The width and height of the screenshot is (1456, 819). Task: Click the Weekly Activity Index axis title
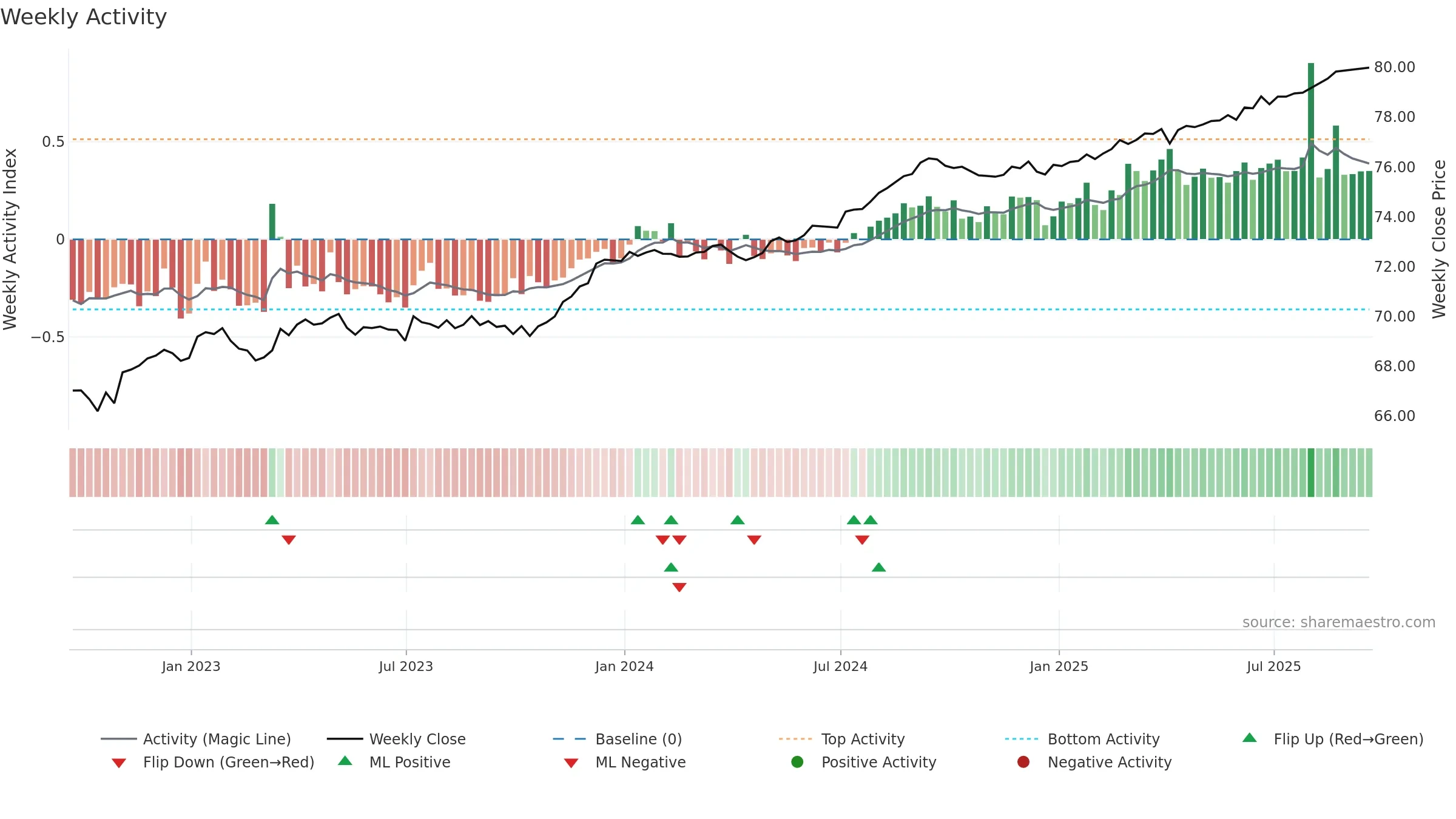10,239
